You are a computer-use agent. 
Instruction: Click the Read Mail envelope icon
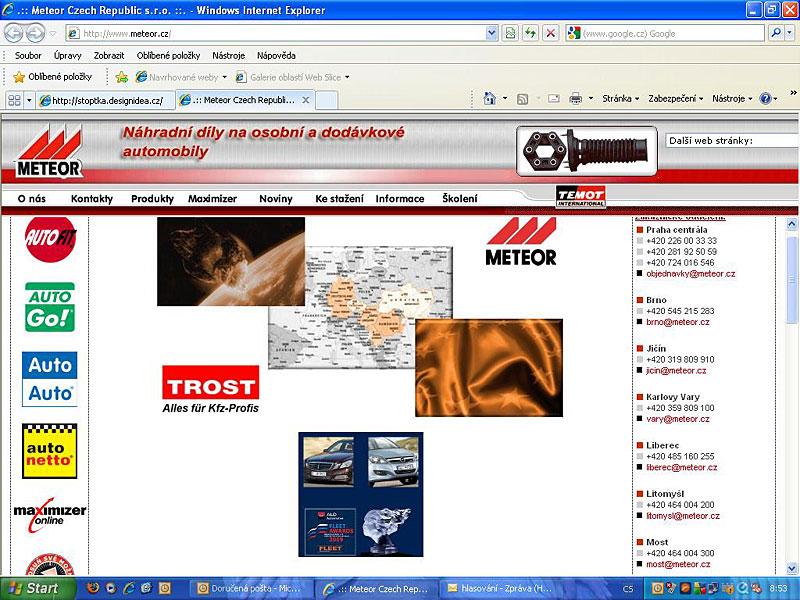point(554,98)
